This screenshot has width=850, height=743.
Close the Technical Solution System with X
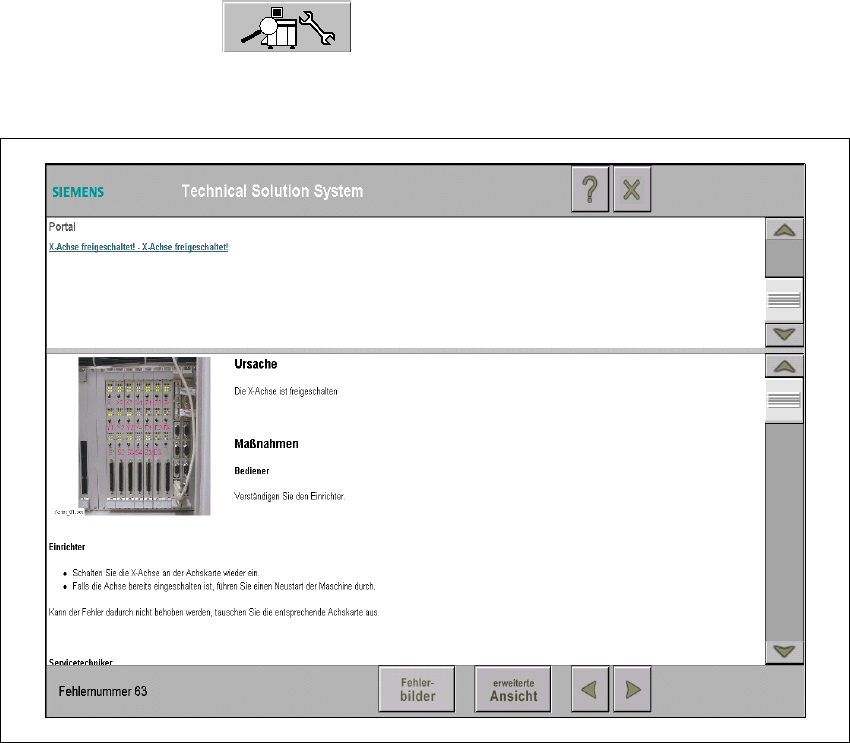click(632, 189)
